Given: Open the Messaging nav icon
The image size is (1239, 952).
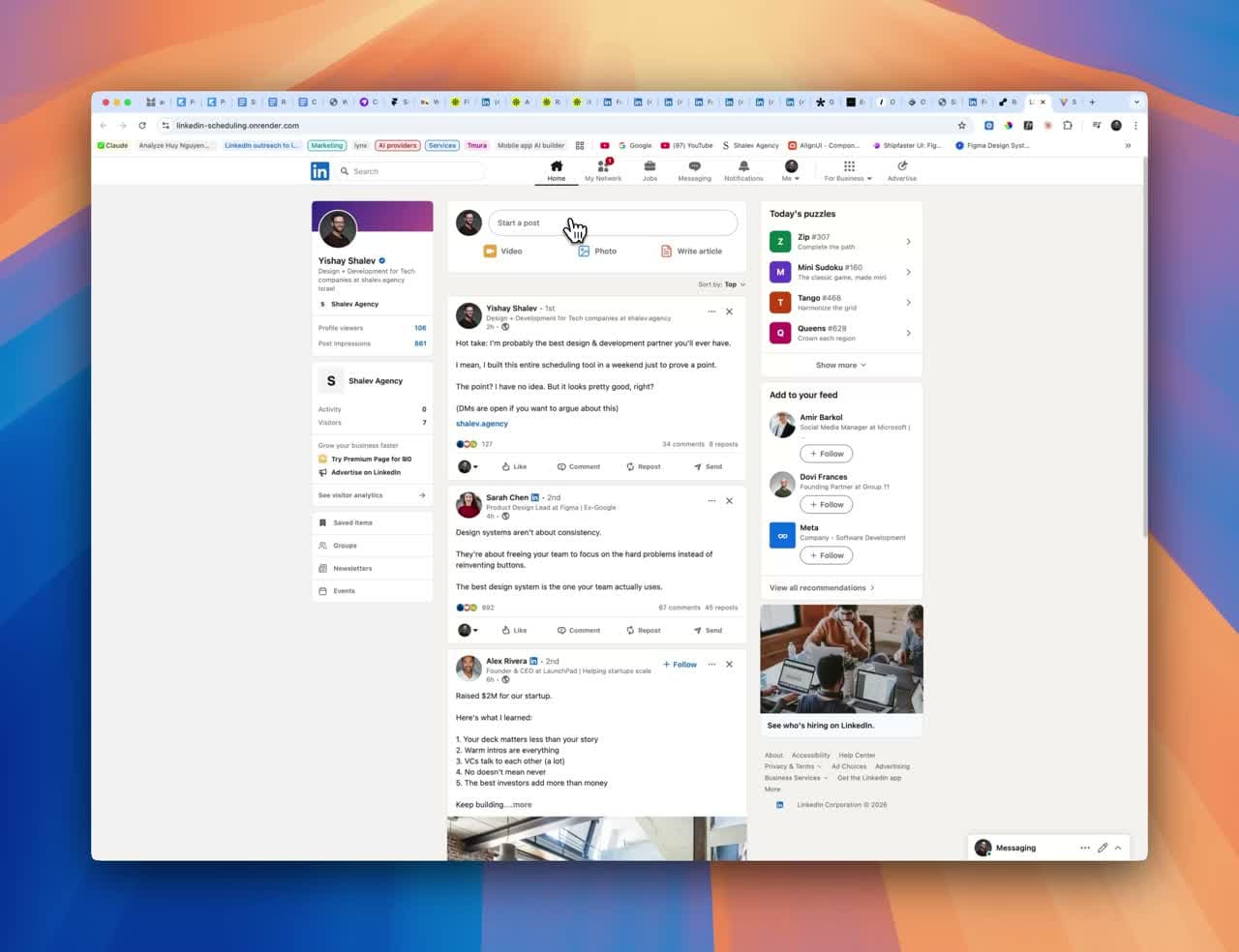Looking at the screenshot, I should 694,171.
